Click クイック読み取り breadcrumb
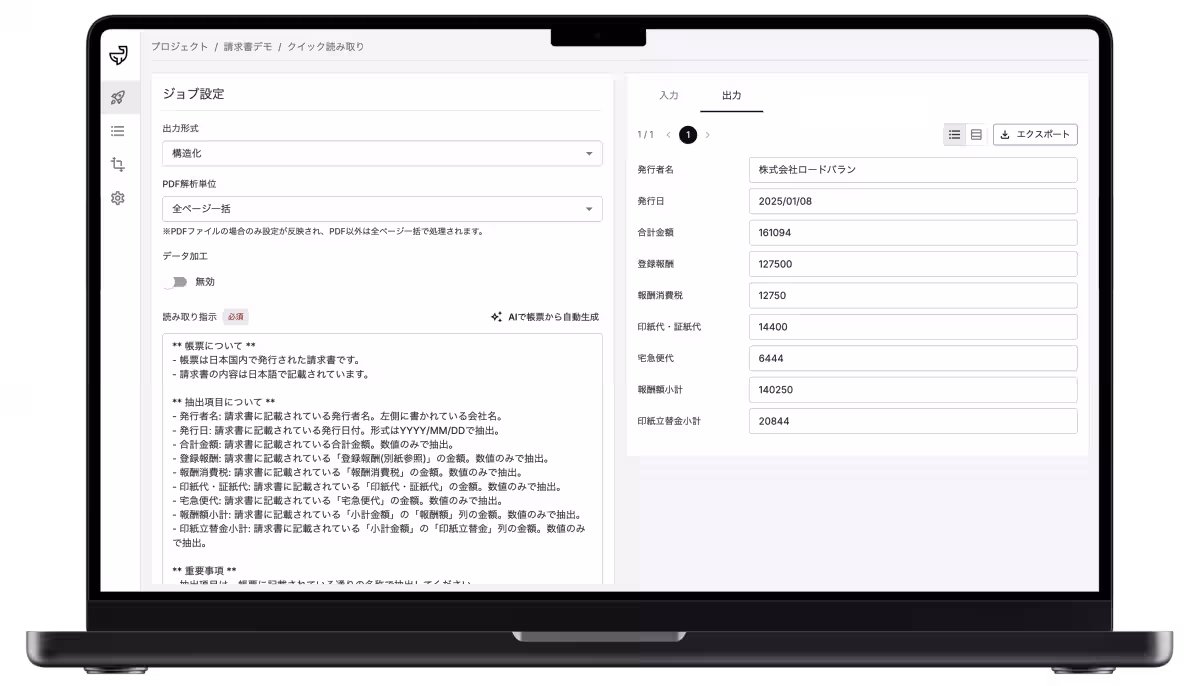Image resolution: width=1200 pixels, height=686 pixels. click(x=326, y=47)
